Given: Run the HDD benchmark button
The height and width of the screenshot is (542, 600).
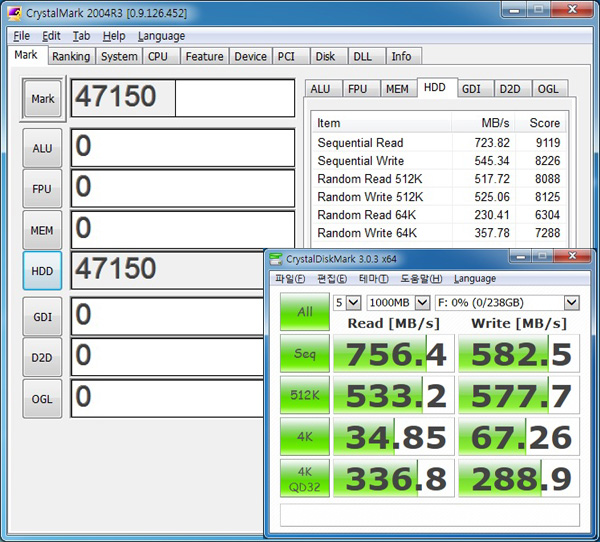Looking at the screenshot, I should tap(42, 271).
